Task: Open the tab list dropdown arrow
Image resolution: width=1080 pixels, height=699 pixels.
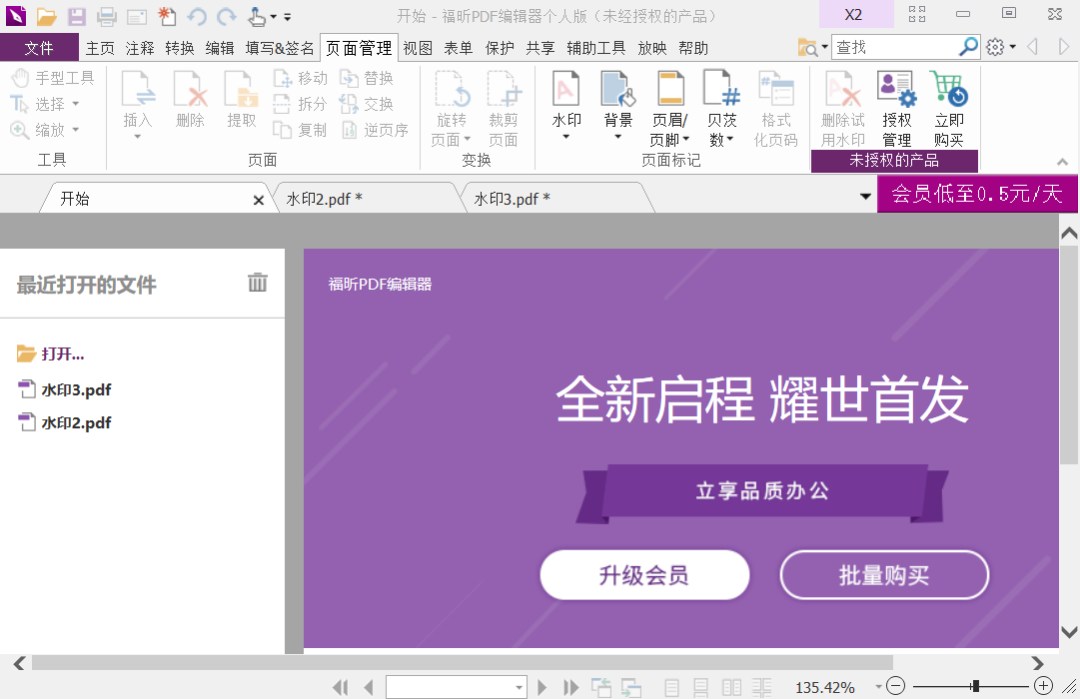Action: point(866,197)
